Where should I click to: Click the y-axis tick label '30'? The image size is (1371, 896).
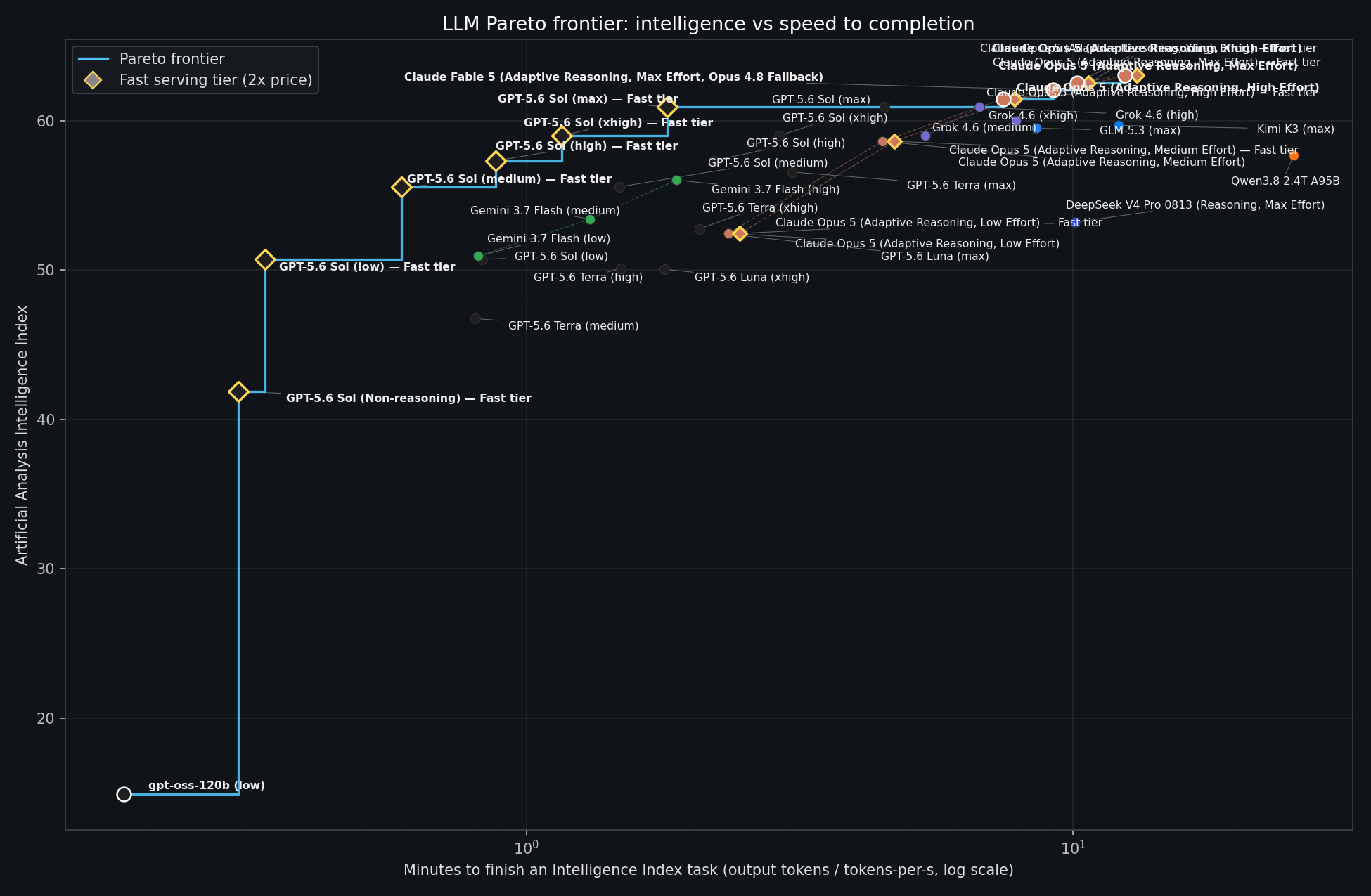[46, 569]
